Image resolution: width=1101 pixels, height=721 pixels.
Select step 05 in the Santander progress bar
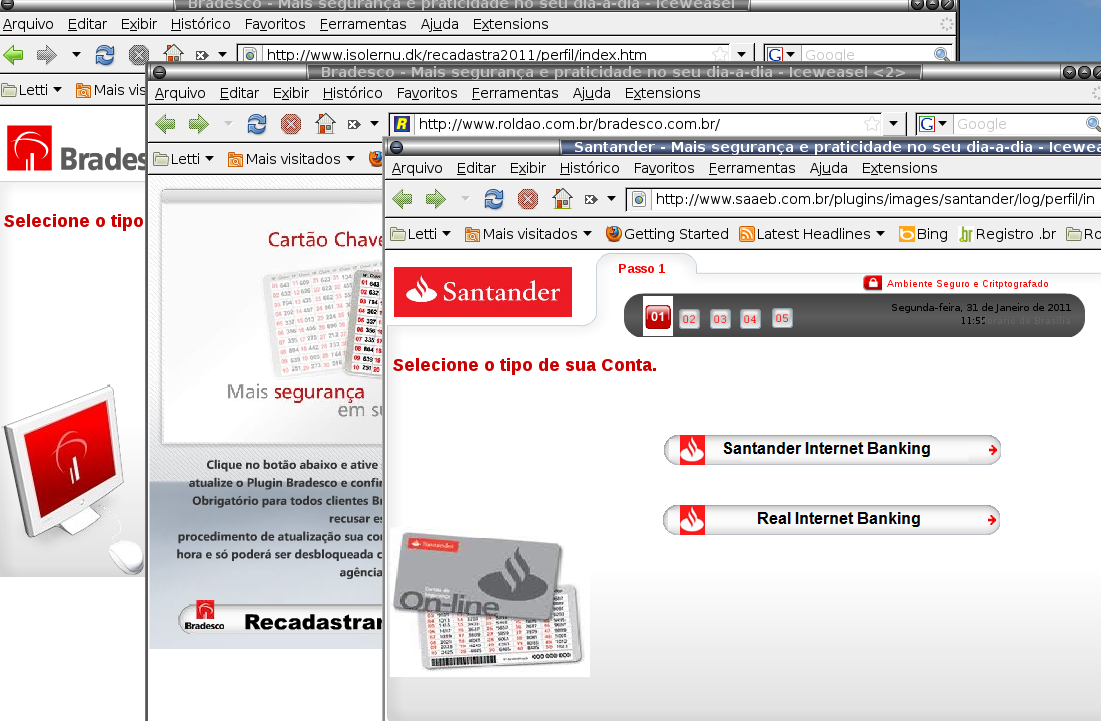[782, 318]
